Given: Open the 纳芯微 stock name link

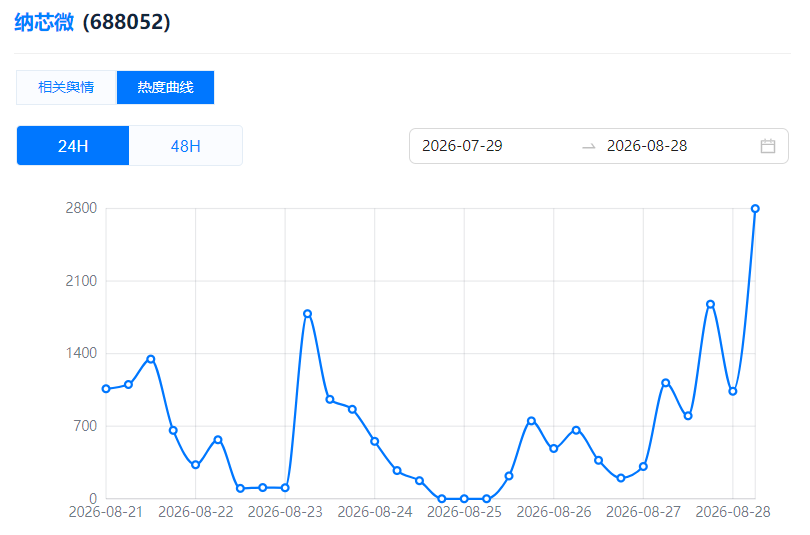Looking at the screenshot, I should click(44, 22).
